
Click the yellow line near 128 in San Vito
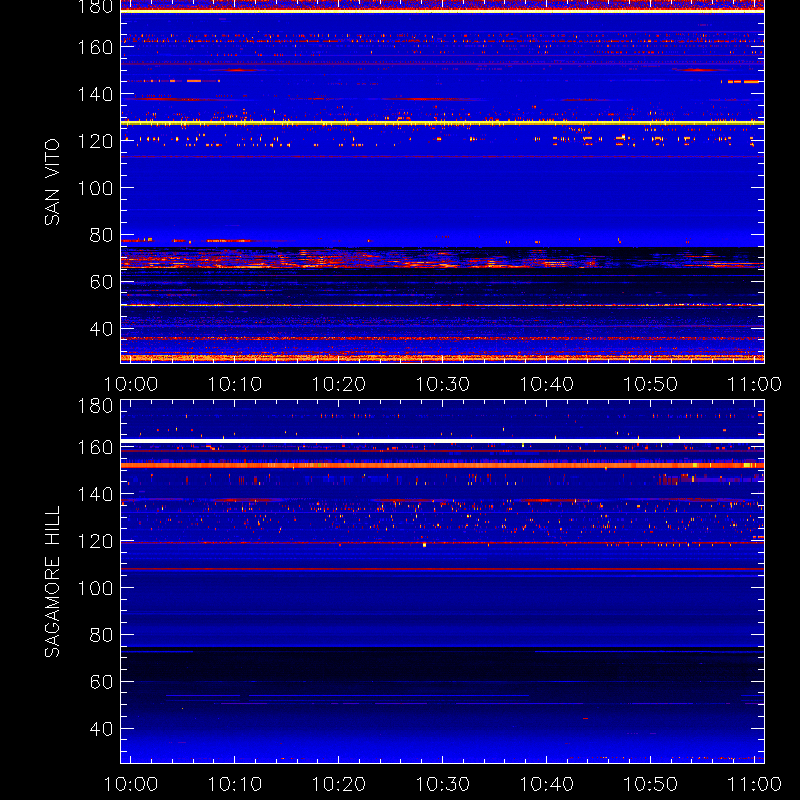[442, 122]
